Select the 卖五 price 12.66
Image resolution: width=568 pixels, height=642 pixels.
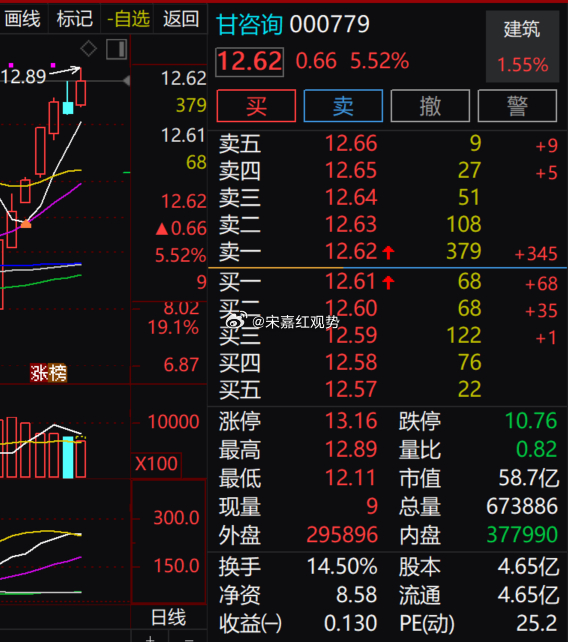pyautogui.click(x=351, y=144)
